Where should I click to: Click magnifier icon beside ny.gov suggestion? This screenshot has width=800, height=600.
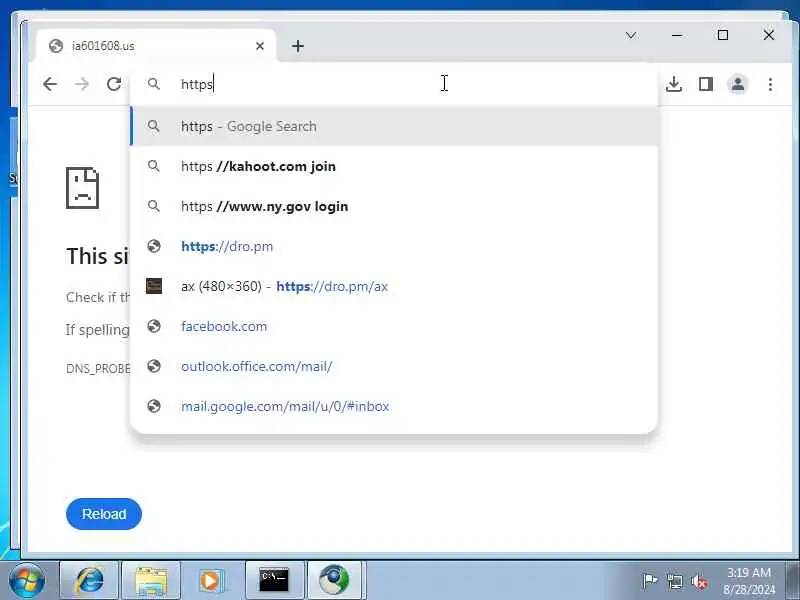click(x=154, y=206)
